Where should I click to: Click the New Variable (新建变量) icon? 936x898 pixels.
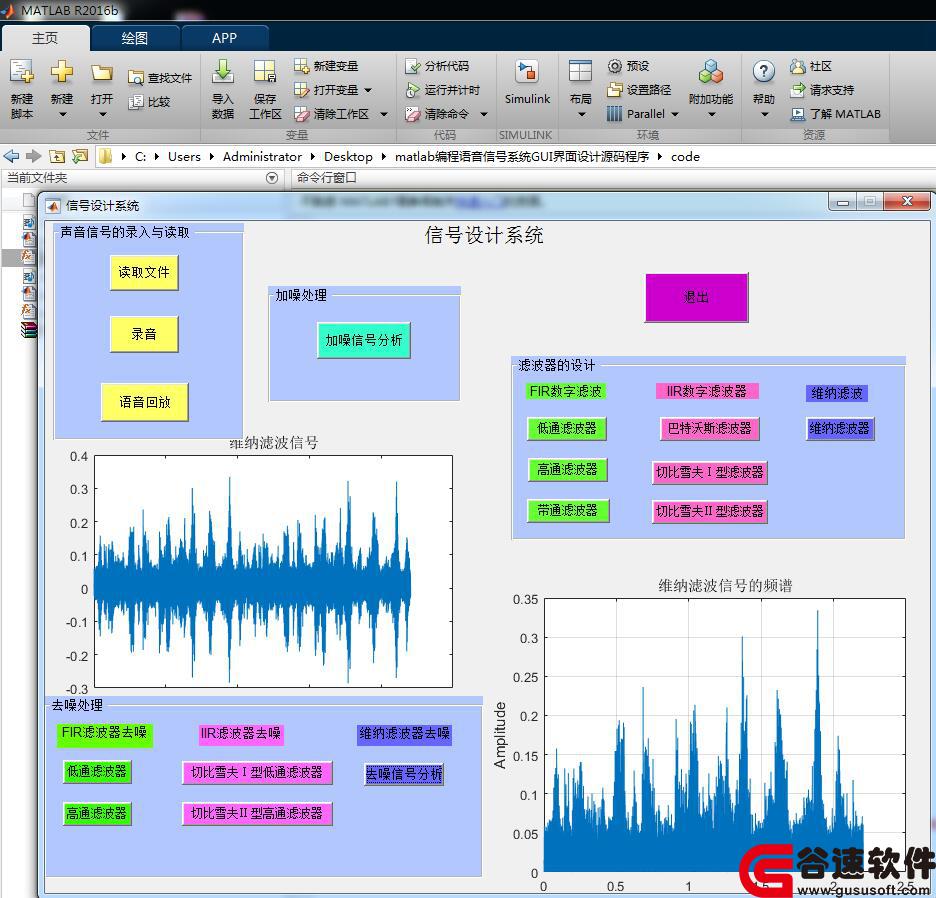pyautogui.click(x=301, y=66)
